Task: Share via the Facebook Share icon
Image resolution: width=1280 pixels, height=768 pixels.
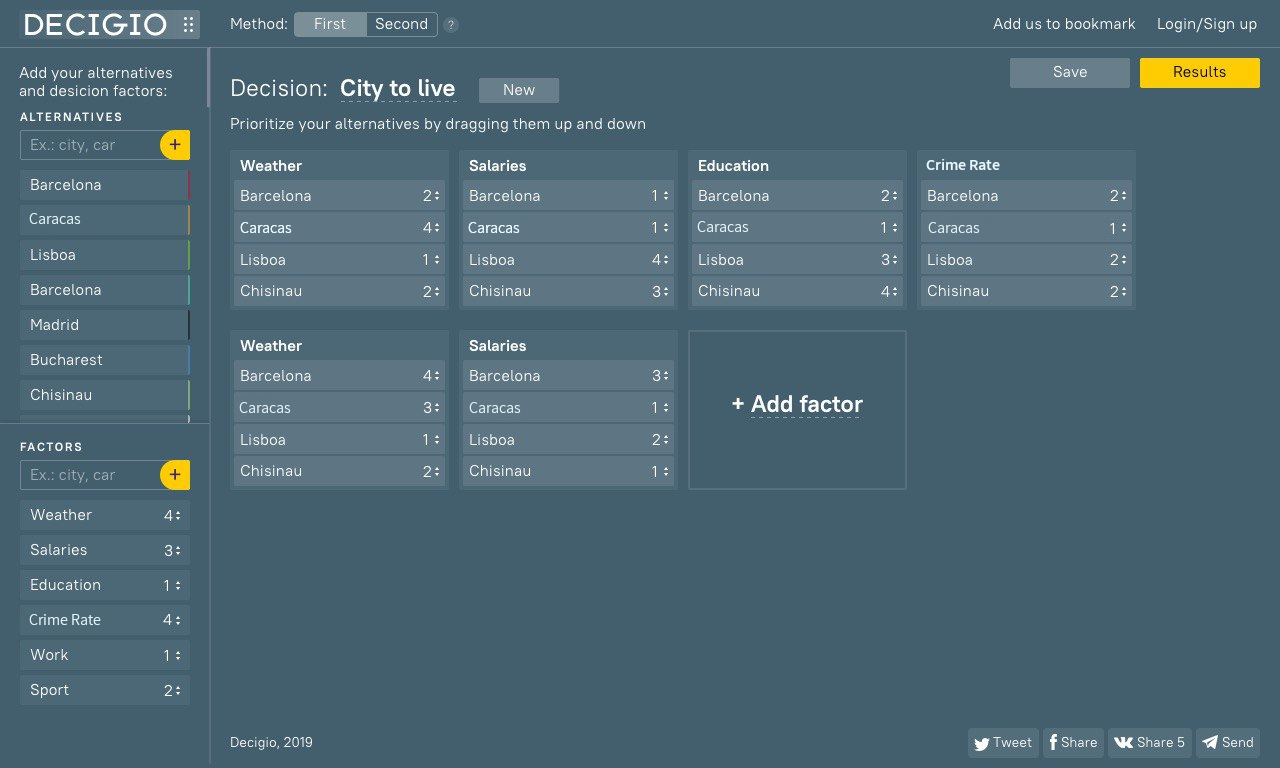Action: (1053, 742)
